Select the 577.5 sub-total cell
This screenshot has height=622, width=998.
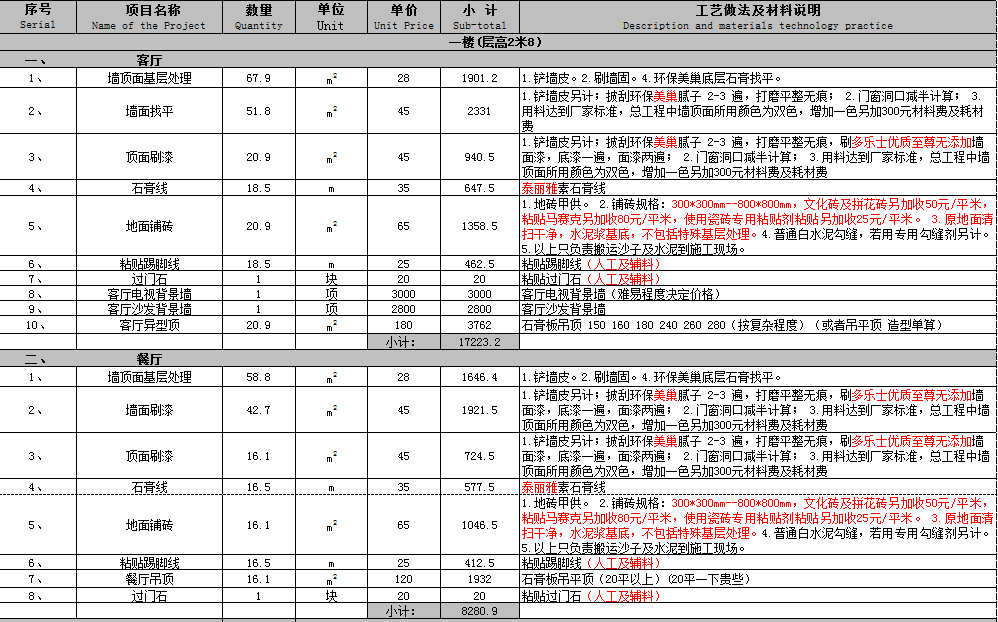[479, 487]
